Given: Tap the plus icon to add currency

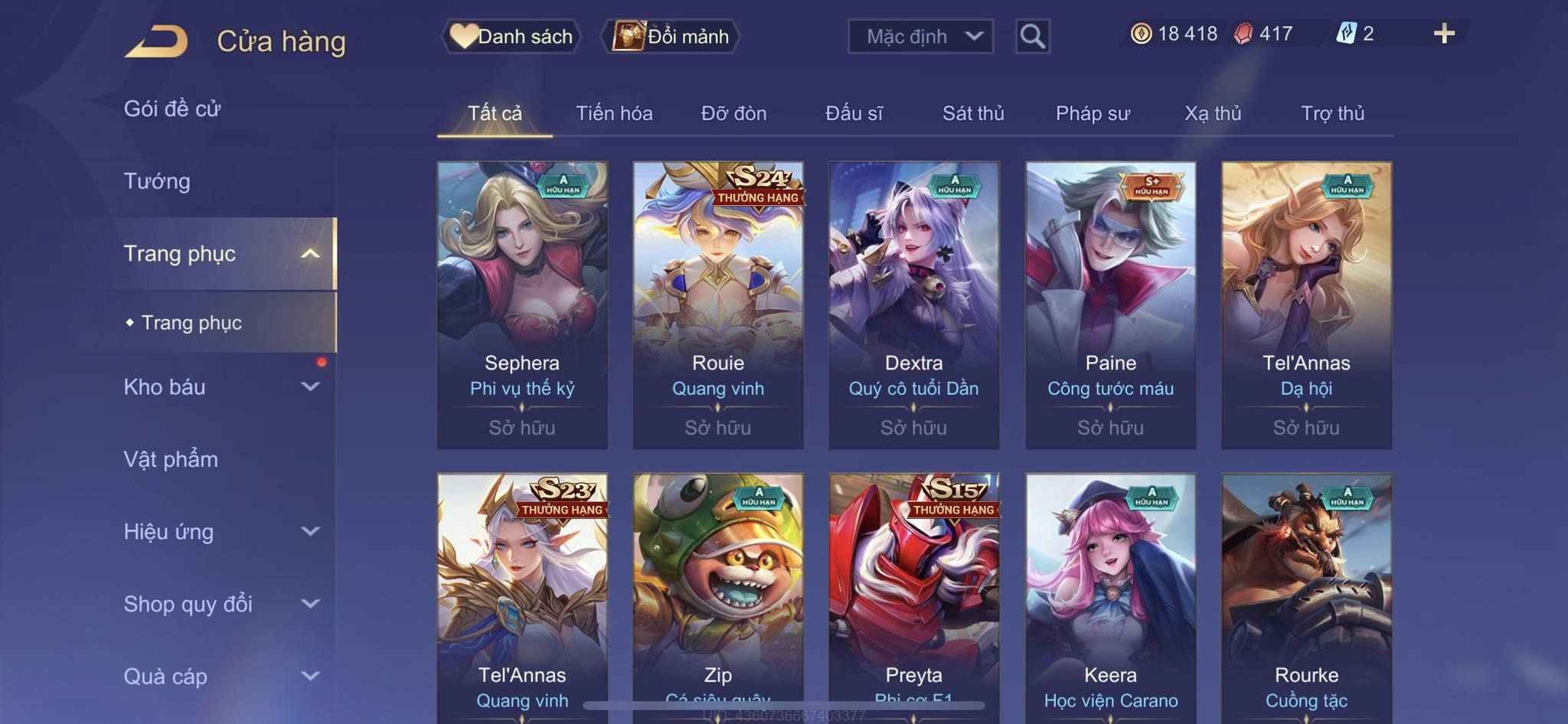Looking at the screenshot, I should [x=1444, y=34].
